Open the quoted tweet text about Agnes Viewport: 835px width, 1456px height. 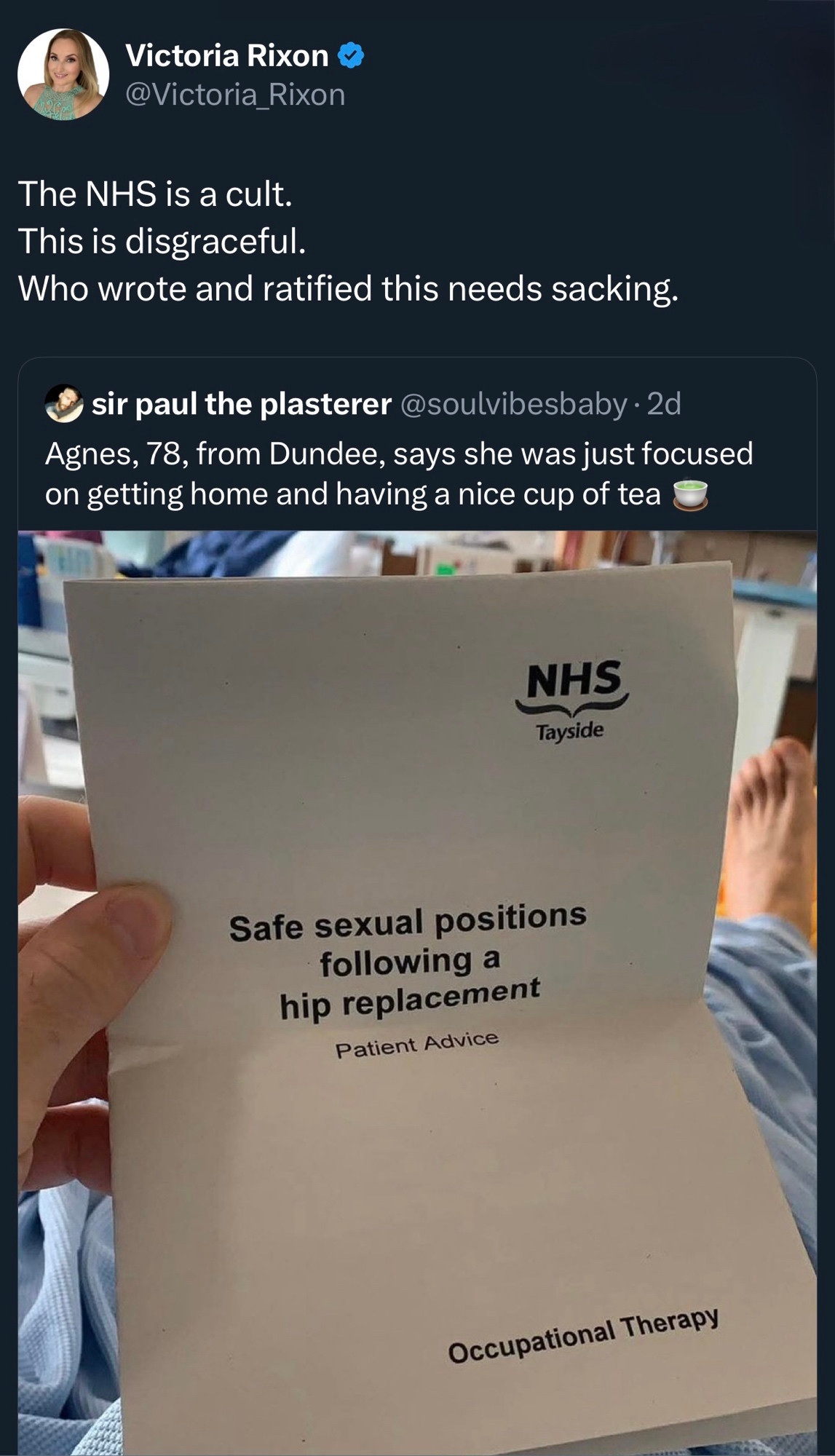(399, 474)
